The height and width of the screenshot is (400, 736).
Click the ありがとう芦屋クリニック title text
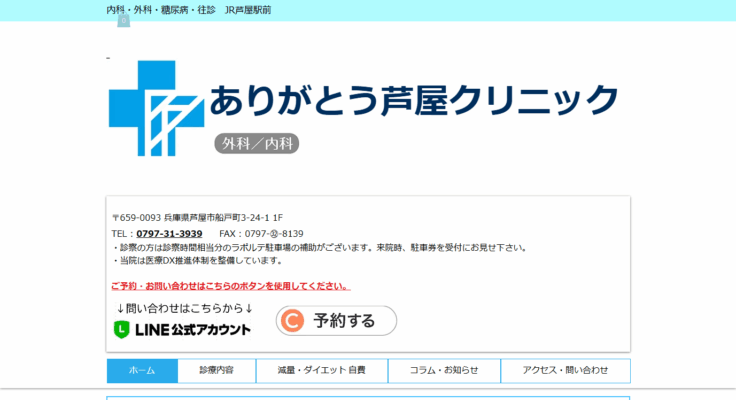point(413,101)
